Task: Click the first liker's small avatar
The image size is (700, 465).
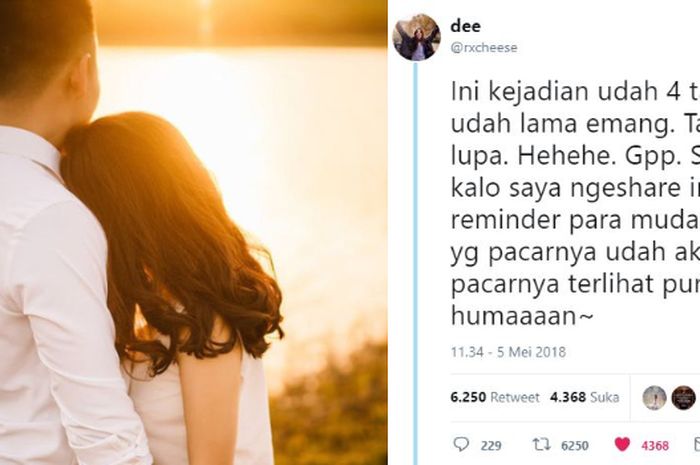Action: tap(654, 398)
